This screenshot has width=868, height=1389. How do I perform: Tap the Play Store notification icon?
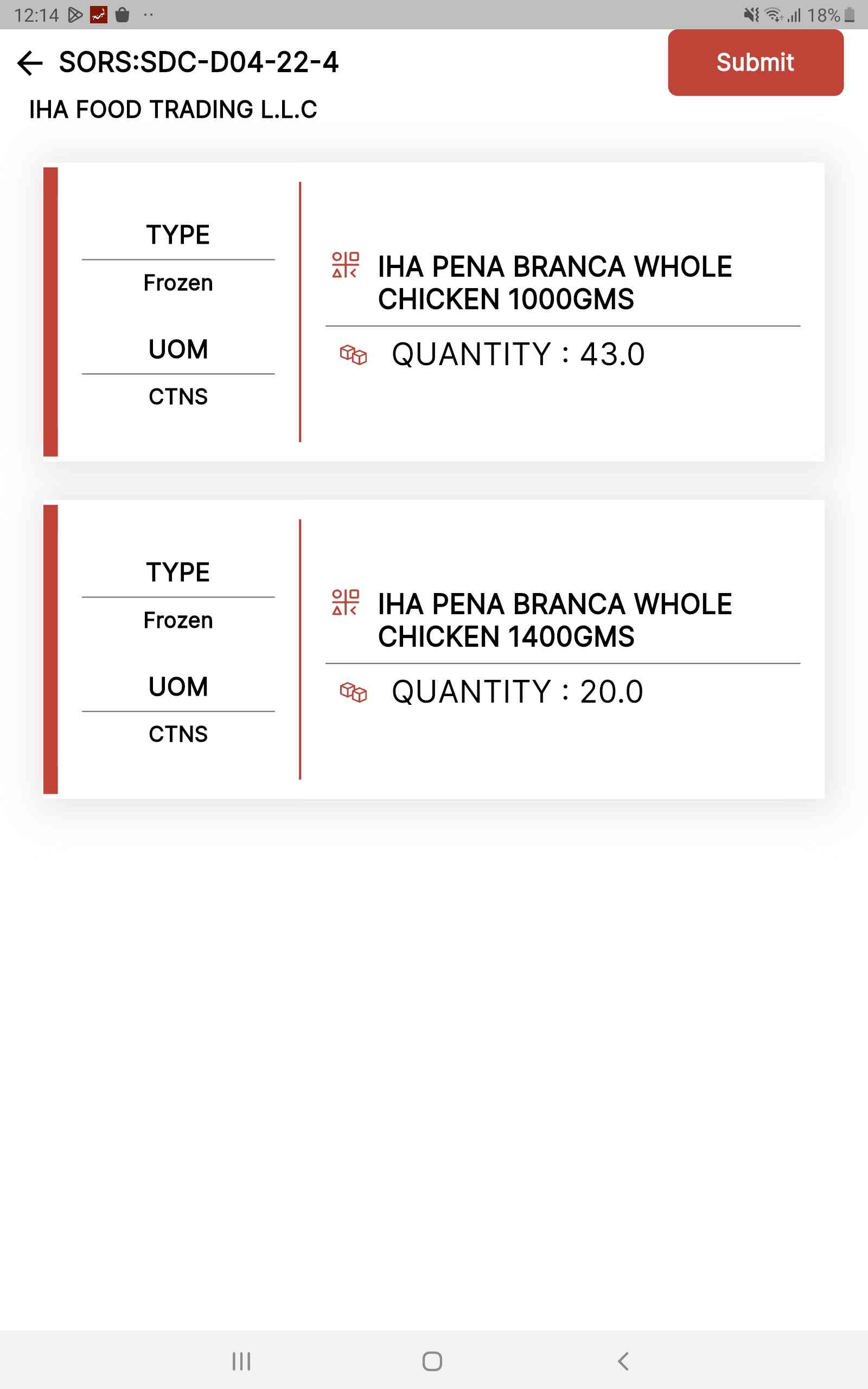pyautogui.click(x=75, y=15)
